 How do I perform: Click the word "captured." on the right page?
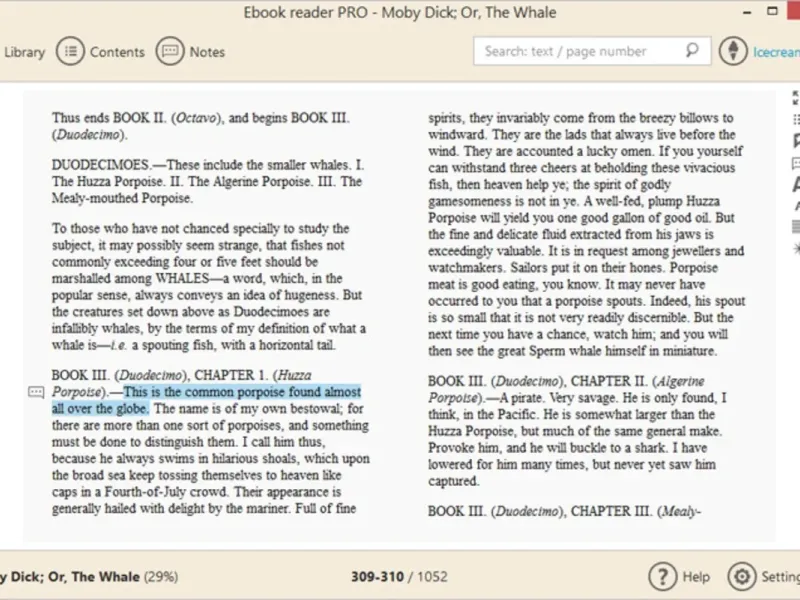[454, 481]
